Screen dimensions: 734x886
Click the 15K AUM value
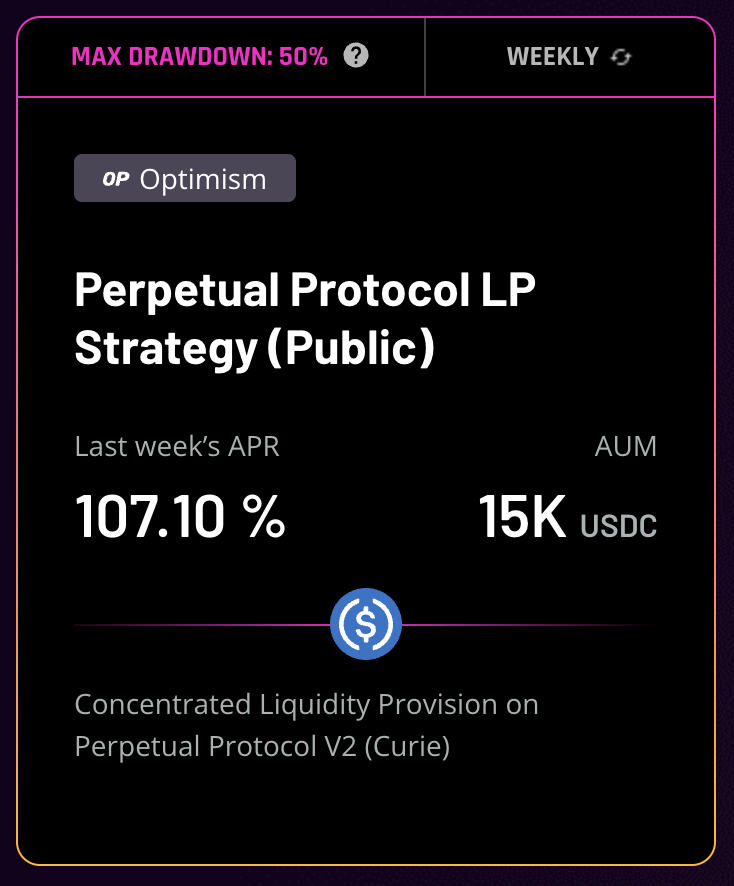point(522,516)
